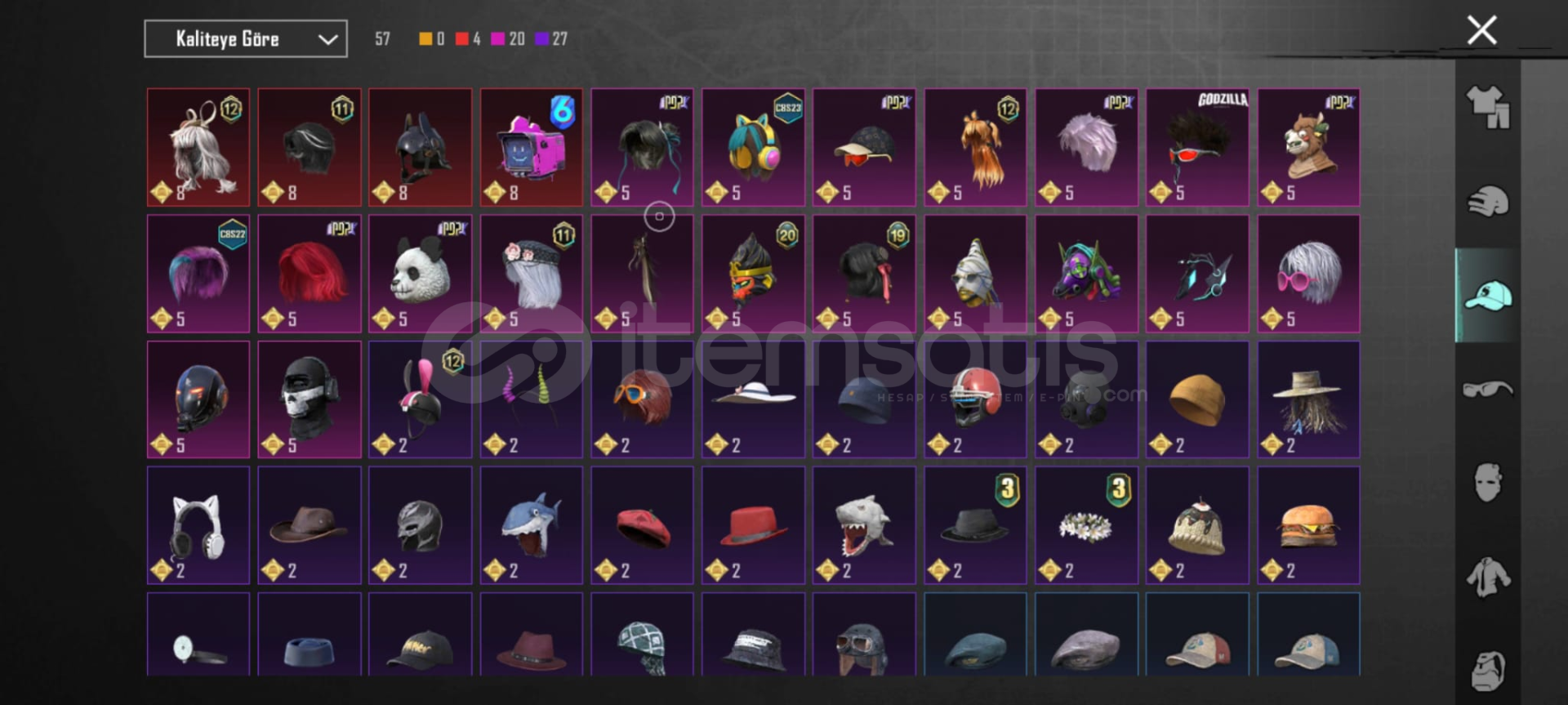The height and width of the screenshot is (705, 1568).
Task: Select the CBS23 cat headphones item
Action: (753, 147)
